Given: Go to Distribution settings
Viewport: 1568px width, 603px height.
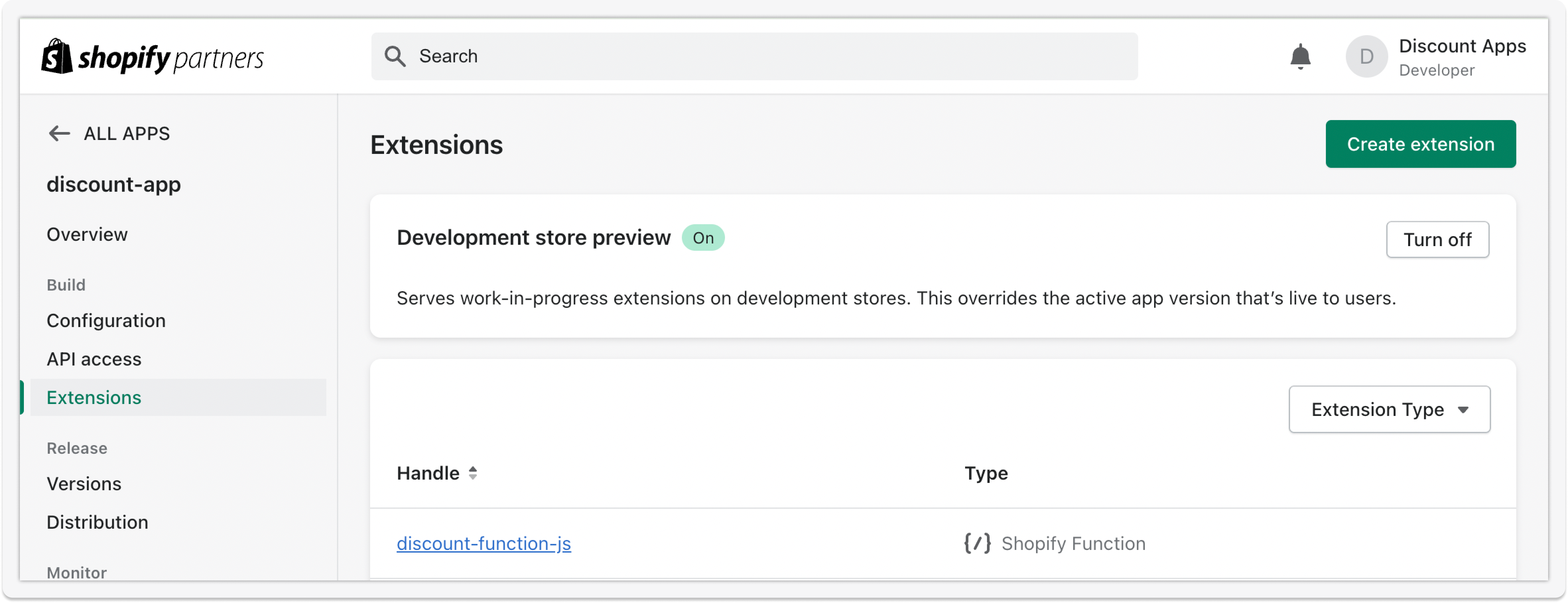Looking at the screenshot, I should (x=98, y=522).
